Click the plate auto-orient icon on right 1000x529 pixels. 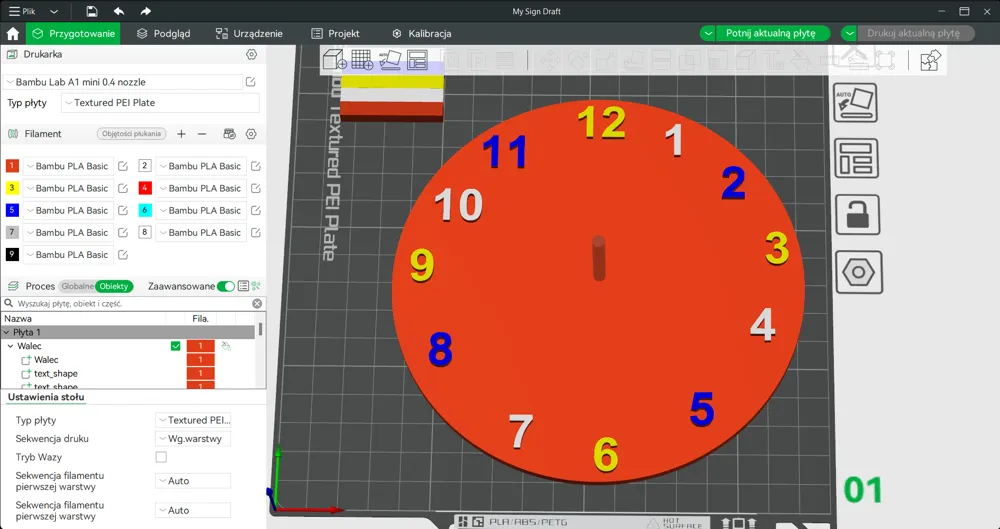857,103
